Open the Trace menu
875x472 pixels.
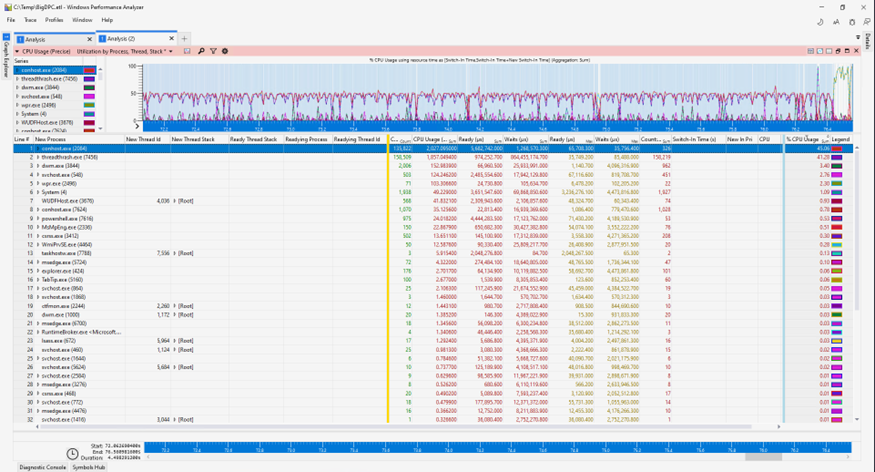click(30, 20)
